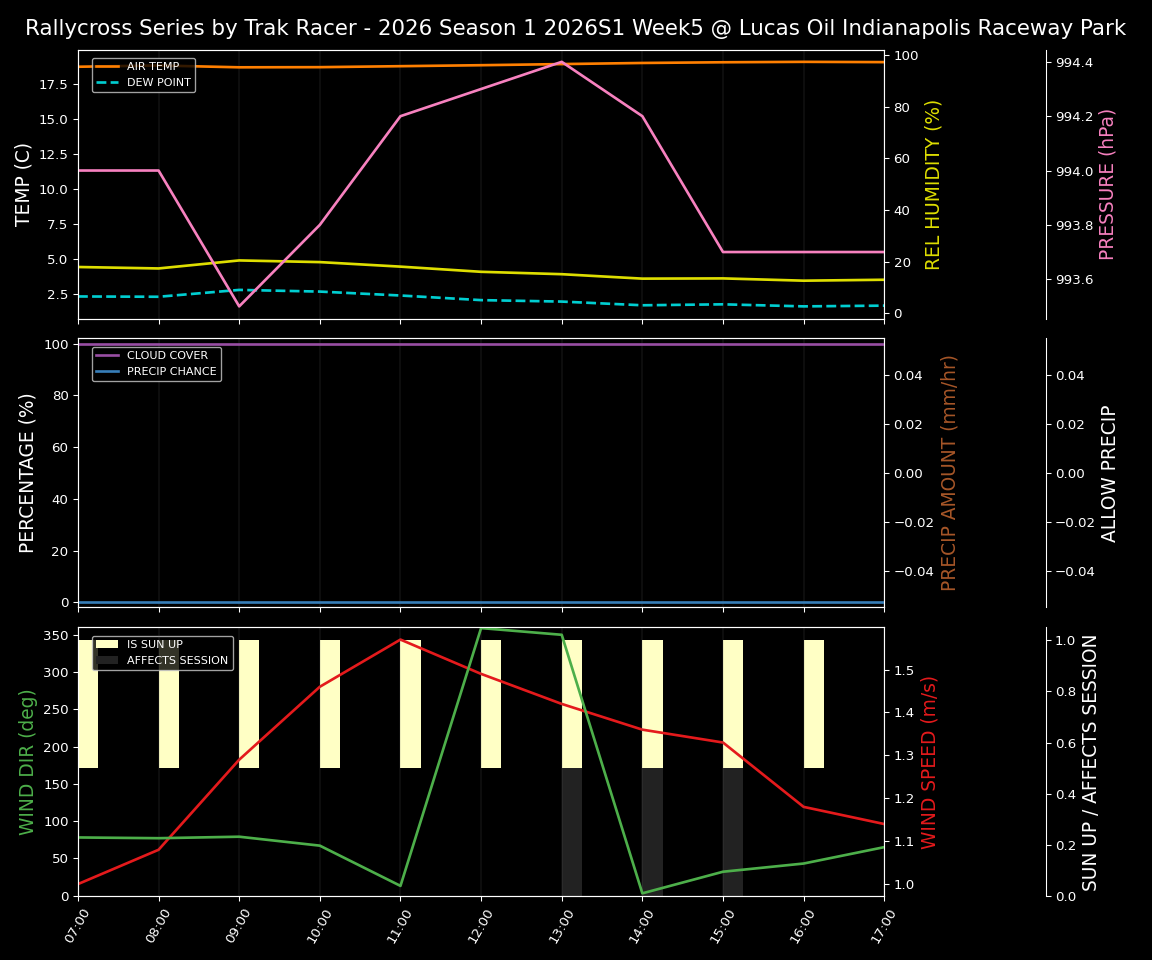Click the chart title mentioning Lucas Oil Indianapolis

point(576,28)
